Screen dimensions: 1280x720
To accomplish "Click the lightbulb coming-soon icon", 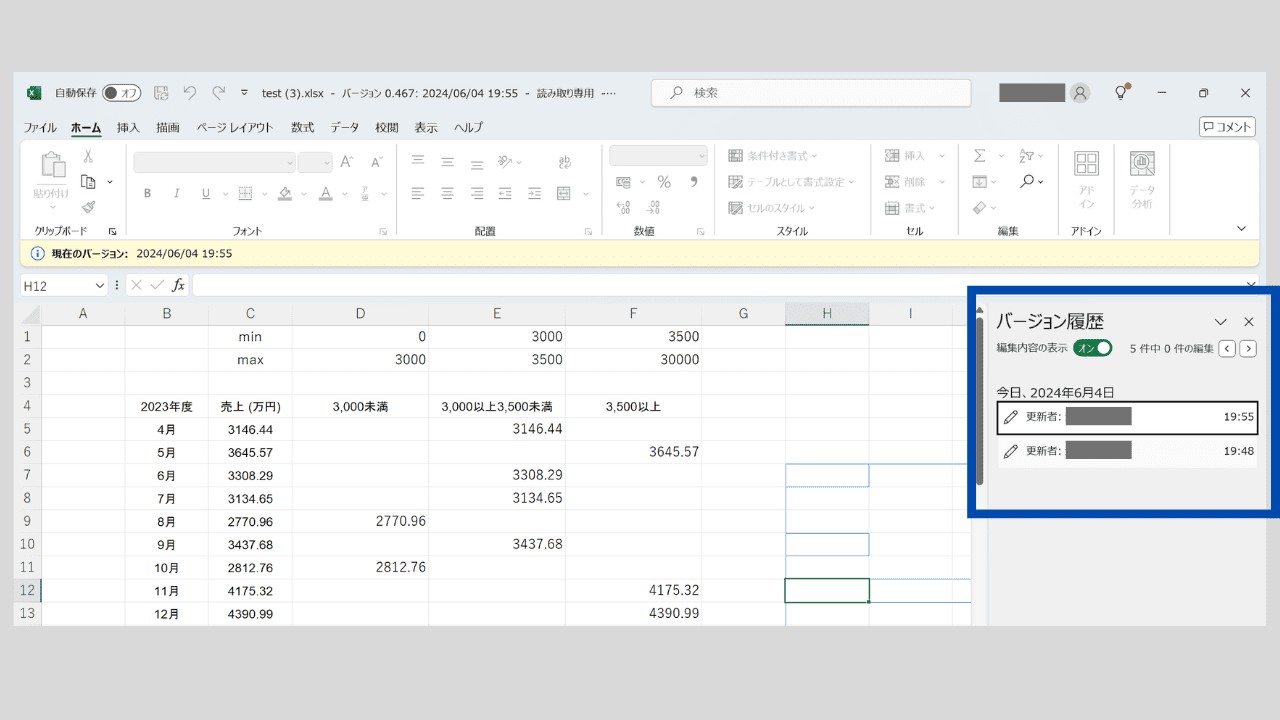I will click(1122, 92).
